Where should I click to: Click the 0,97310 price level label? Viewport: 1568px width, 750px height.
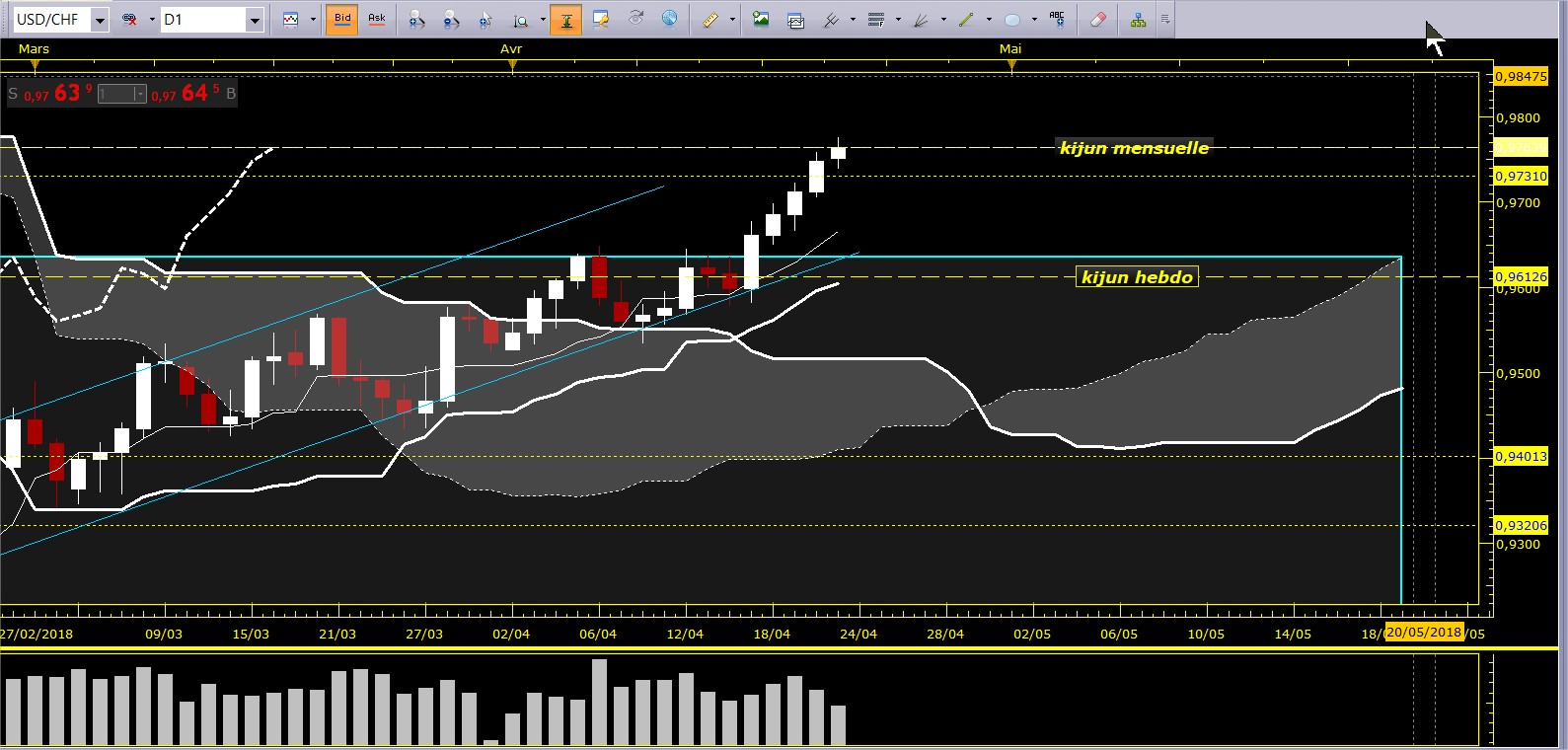point(1521,176)
